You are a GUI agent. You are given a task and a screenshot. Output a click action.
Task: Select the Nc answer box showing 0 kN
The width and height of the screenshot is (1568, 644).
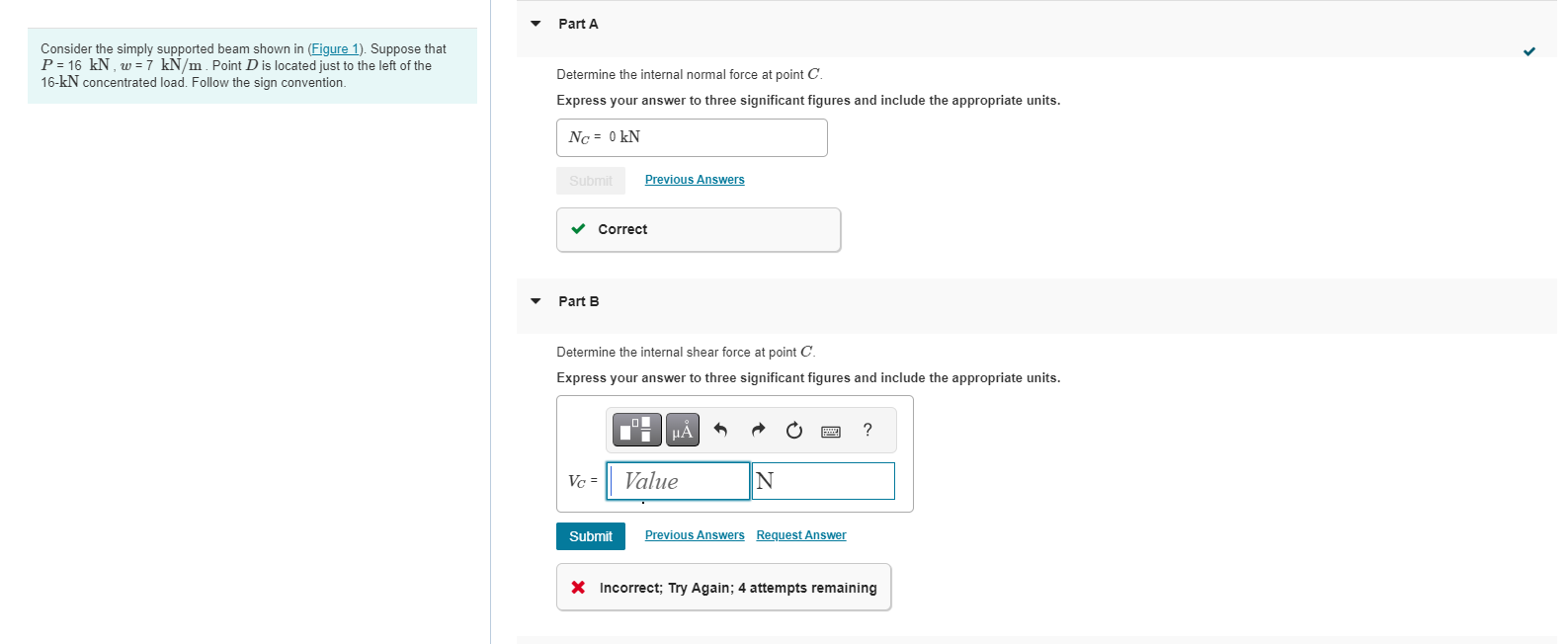click(x=692, y=137)
